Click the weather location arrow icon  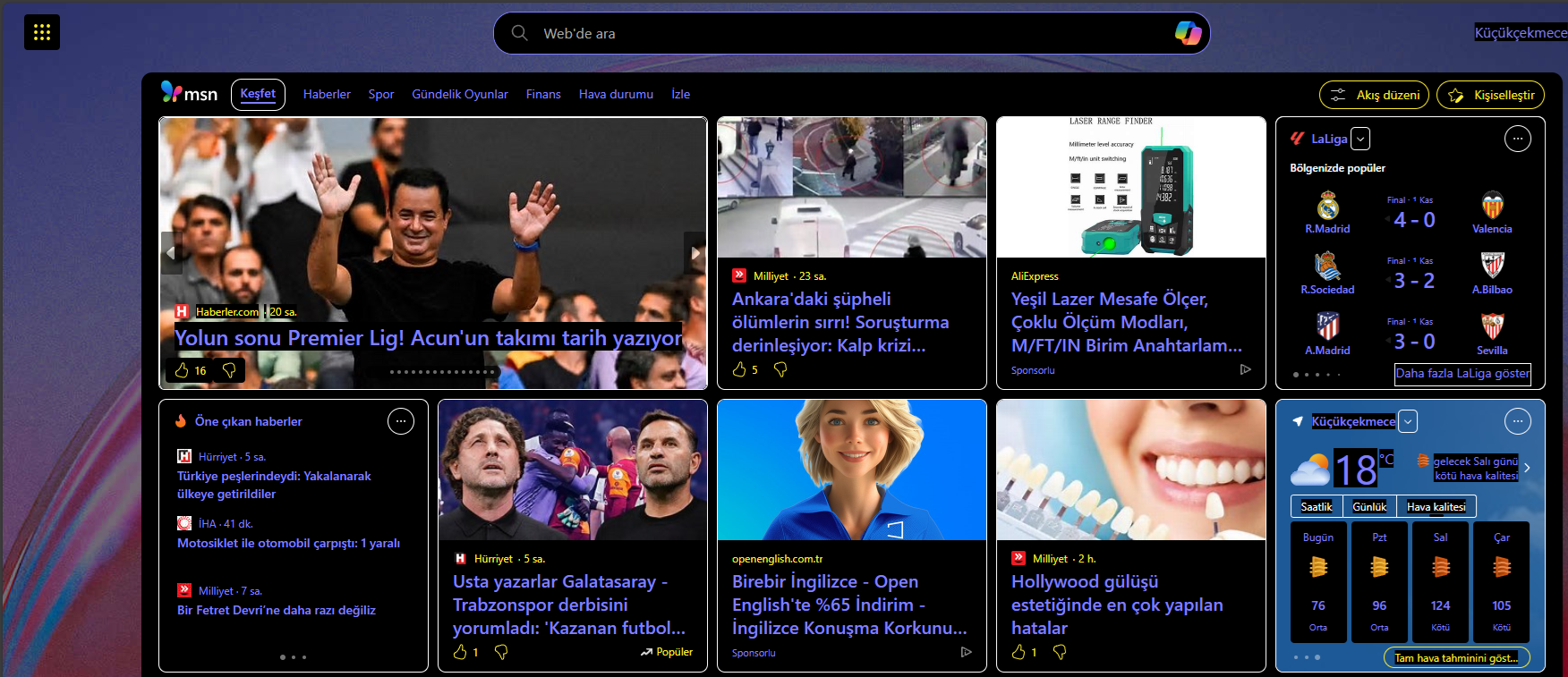tap(1298, 421)
